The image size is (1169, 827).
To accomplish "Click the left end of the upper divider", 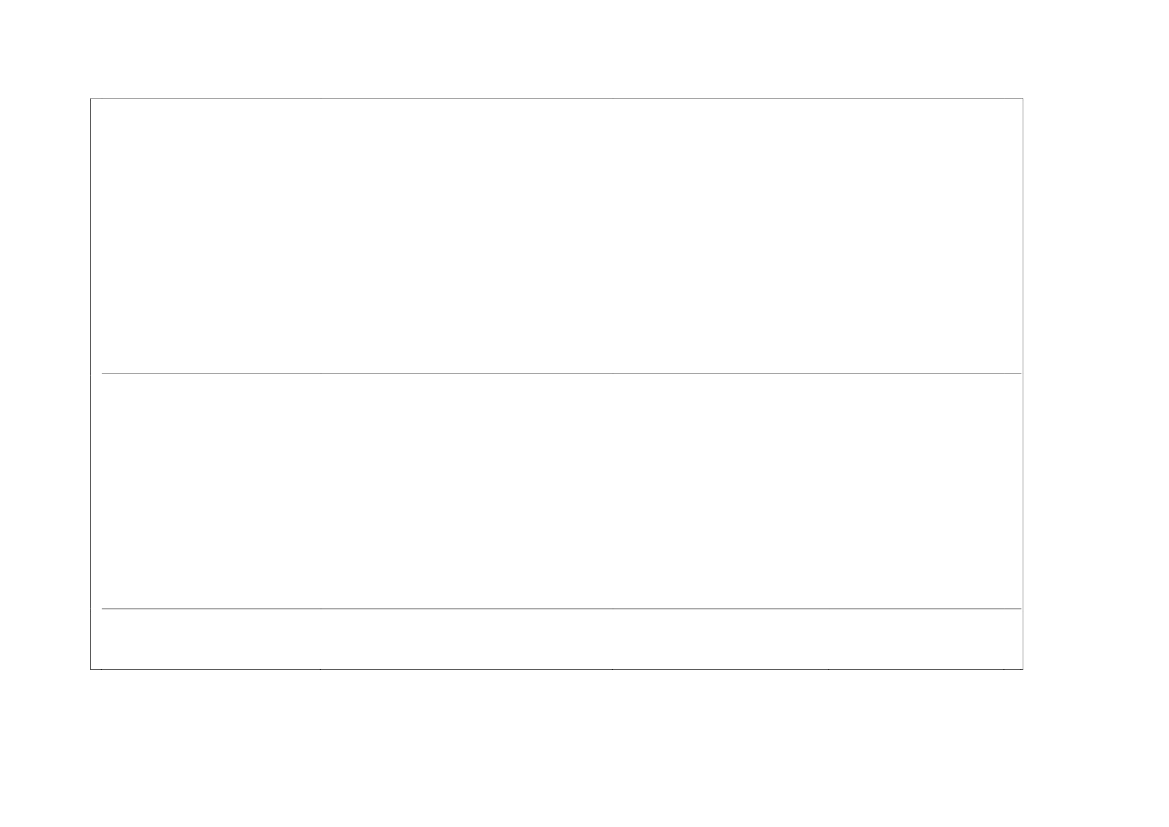I will point(103,373).
